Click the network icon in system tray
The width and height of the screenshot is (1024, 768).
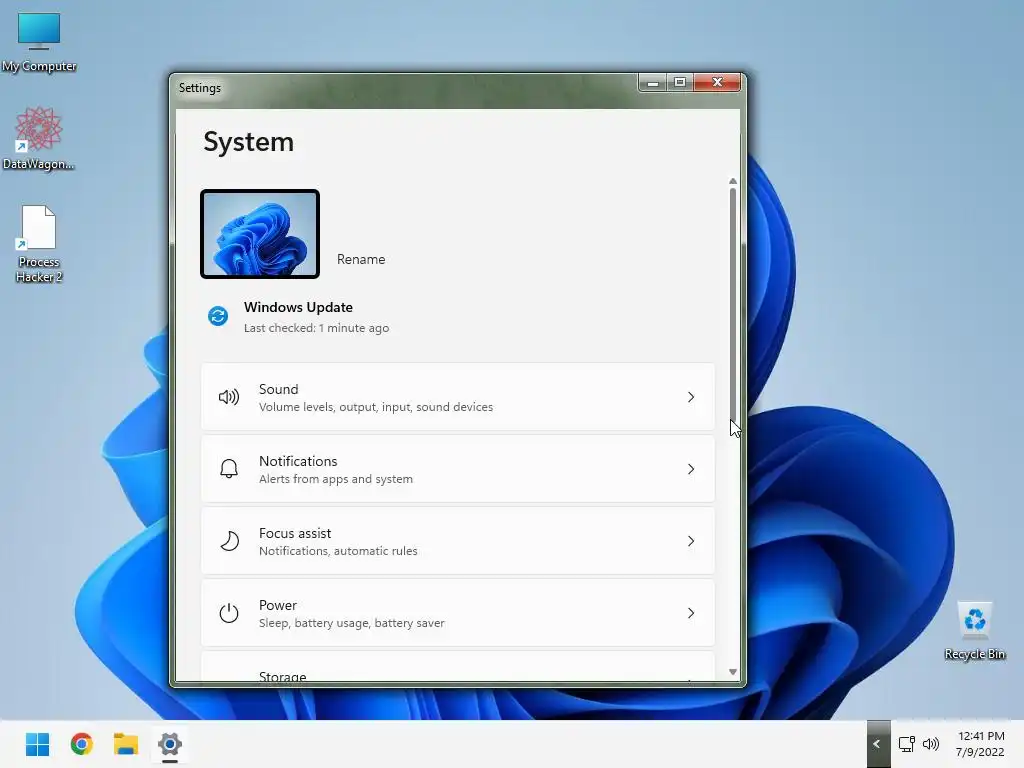pyautogui.click(x=906, y=744)
